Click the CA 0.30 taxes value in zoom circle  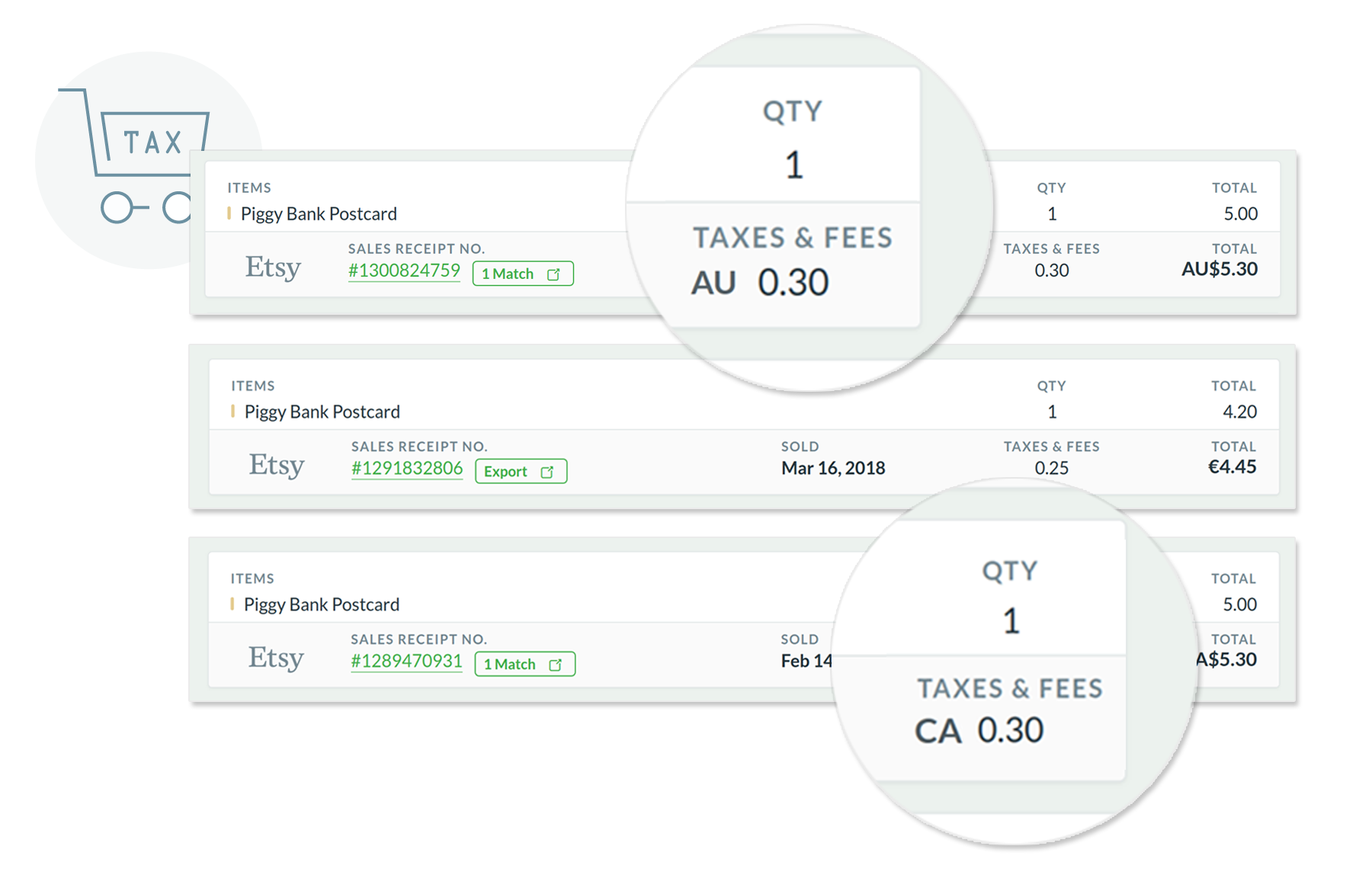pyautogui.click(x=980, y=729)
